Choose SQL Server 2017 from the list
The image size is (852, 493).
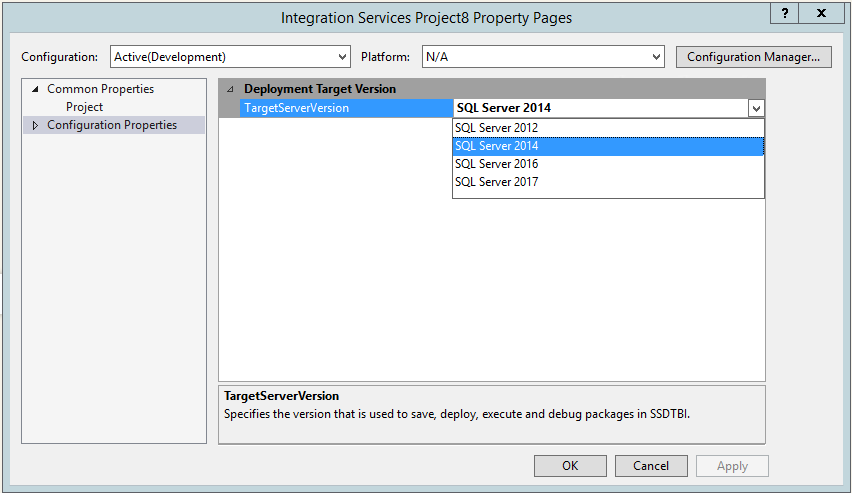608,182
